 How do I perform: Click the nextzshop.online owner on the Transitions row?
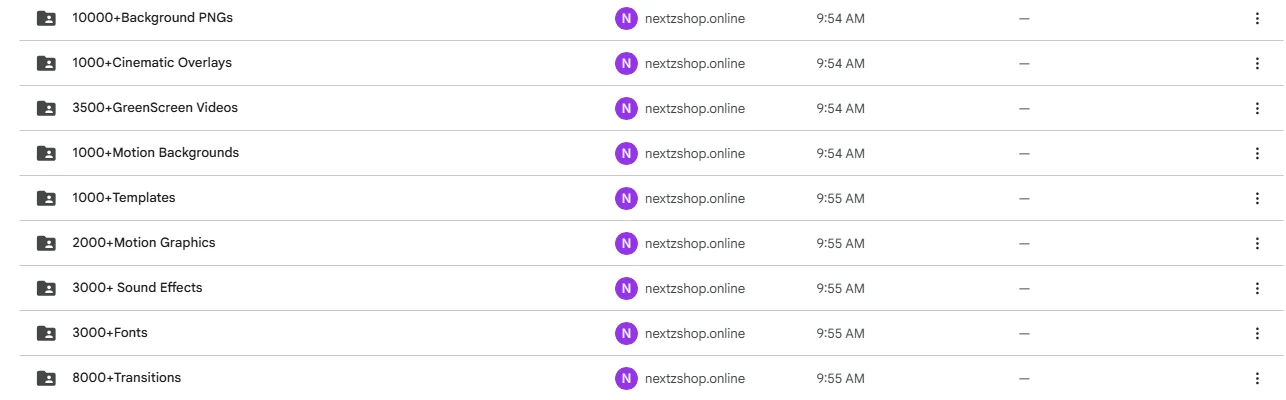tap(694, 378)
